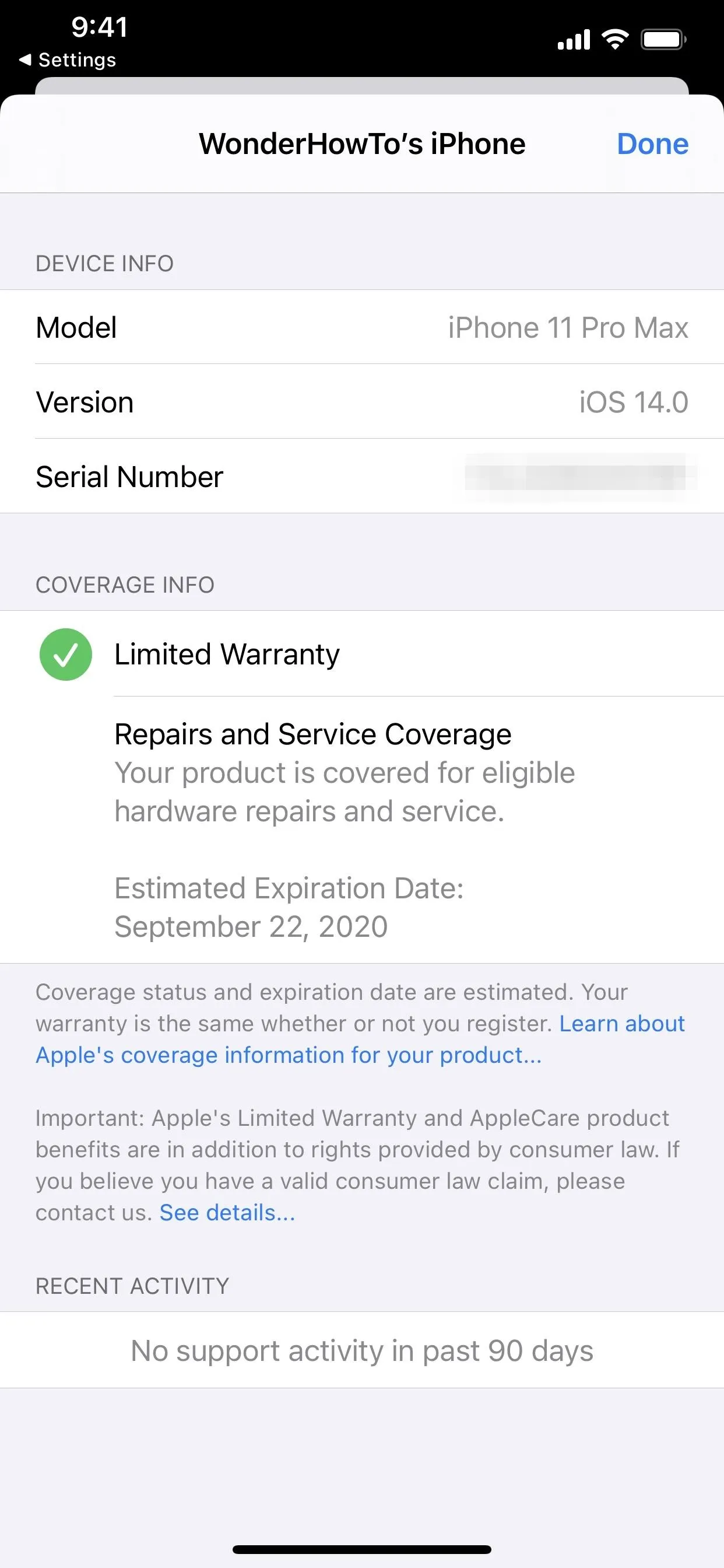This screenshot has width=724, height=1568.
Task: Open the Limited Warranty row
Action: (362, 654)
